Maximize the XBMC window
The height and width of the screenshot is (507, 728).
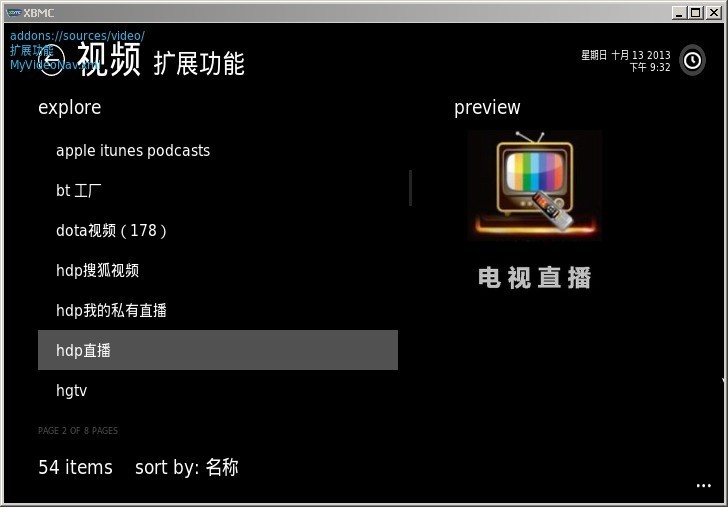(696, 13)
